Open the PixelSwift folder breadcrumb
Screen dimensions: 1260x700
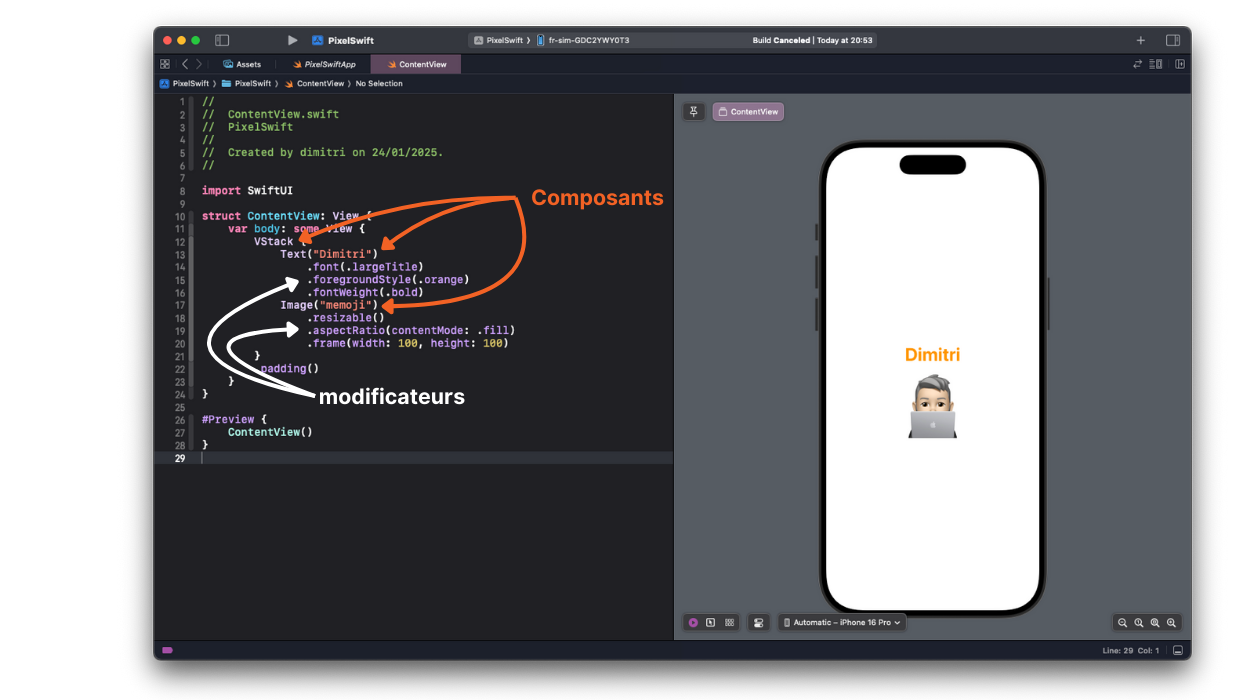pyautogui.click(x=246, y=84)
